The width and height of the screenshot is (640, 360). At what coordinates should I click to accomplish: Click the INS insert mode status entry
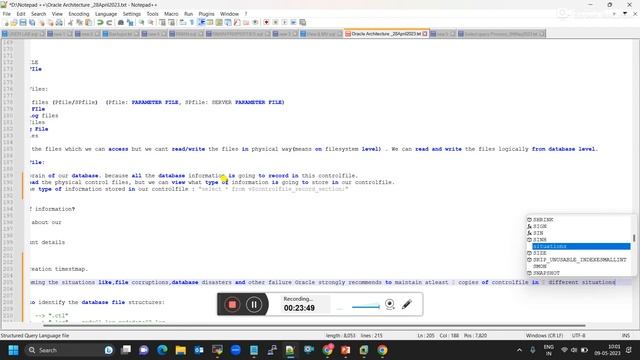(626, 336)
